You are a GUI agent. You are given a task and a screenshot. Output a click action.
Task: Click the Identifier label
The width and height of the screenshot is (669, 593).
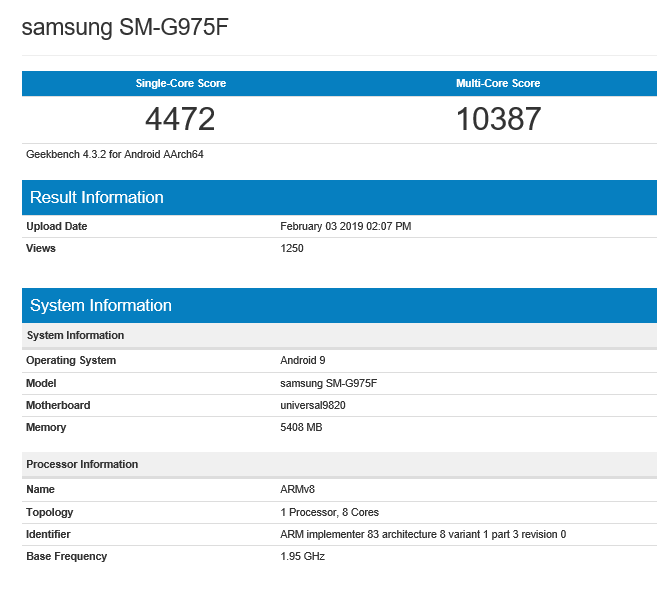(48, 535)
